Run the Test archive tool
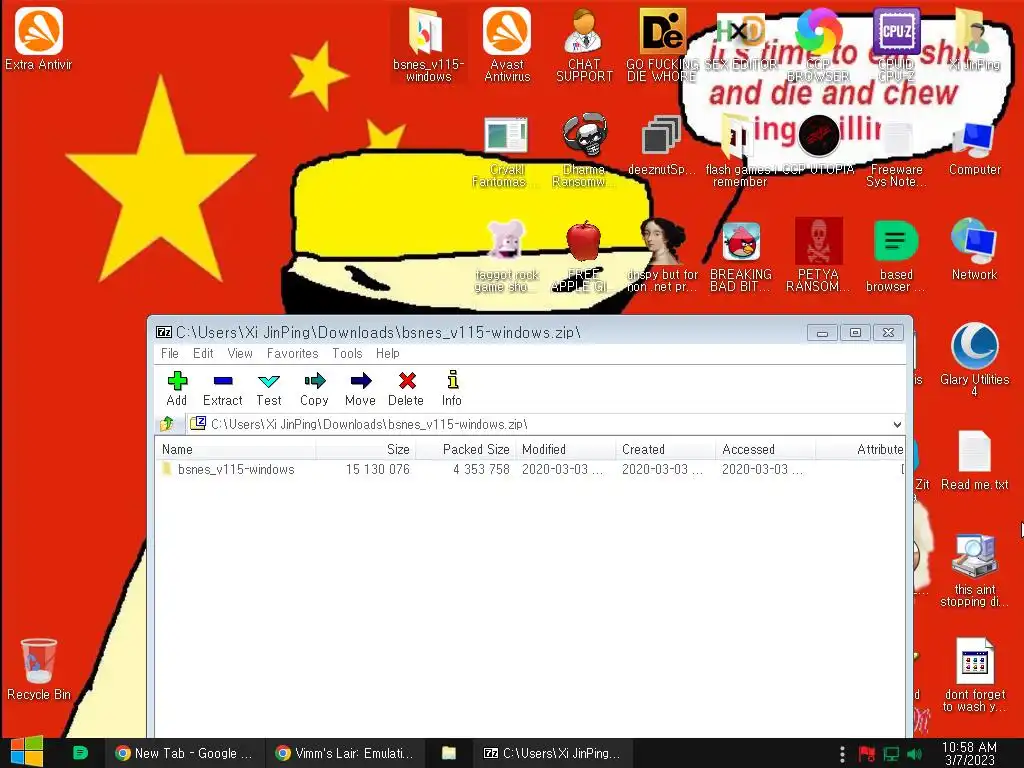 tap(268, 389)
